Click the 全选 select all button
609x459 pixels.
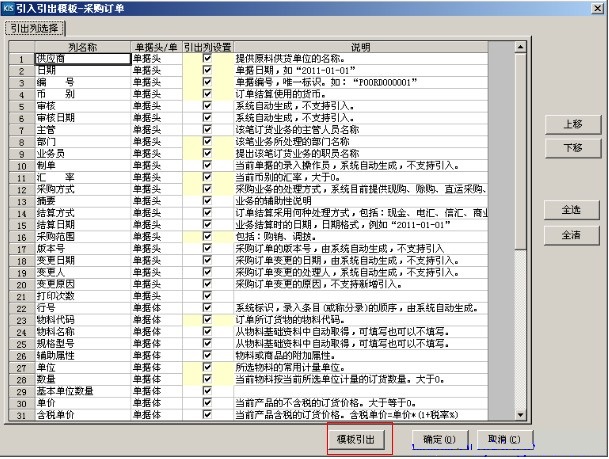(x=572, y=211)
